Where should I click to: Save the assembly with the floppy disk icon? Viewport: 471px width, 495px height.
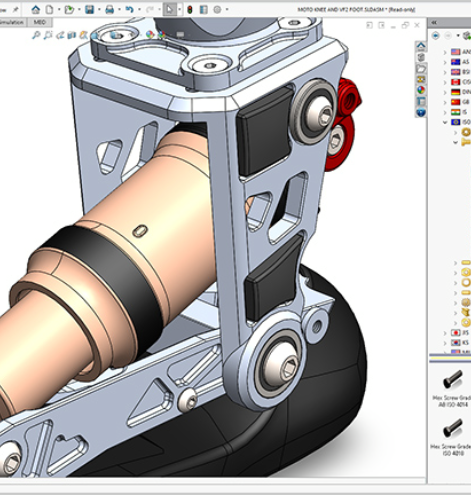click(89, 10)
